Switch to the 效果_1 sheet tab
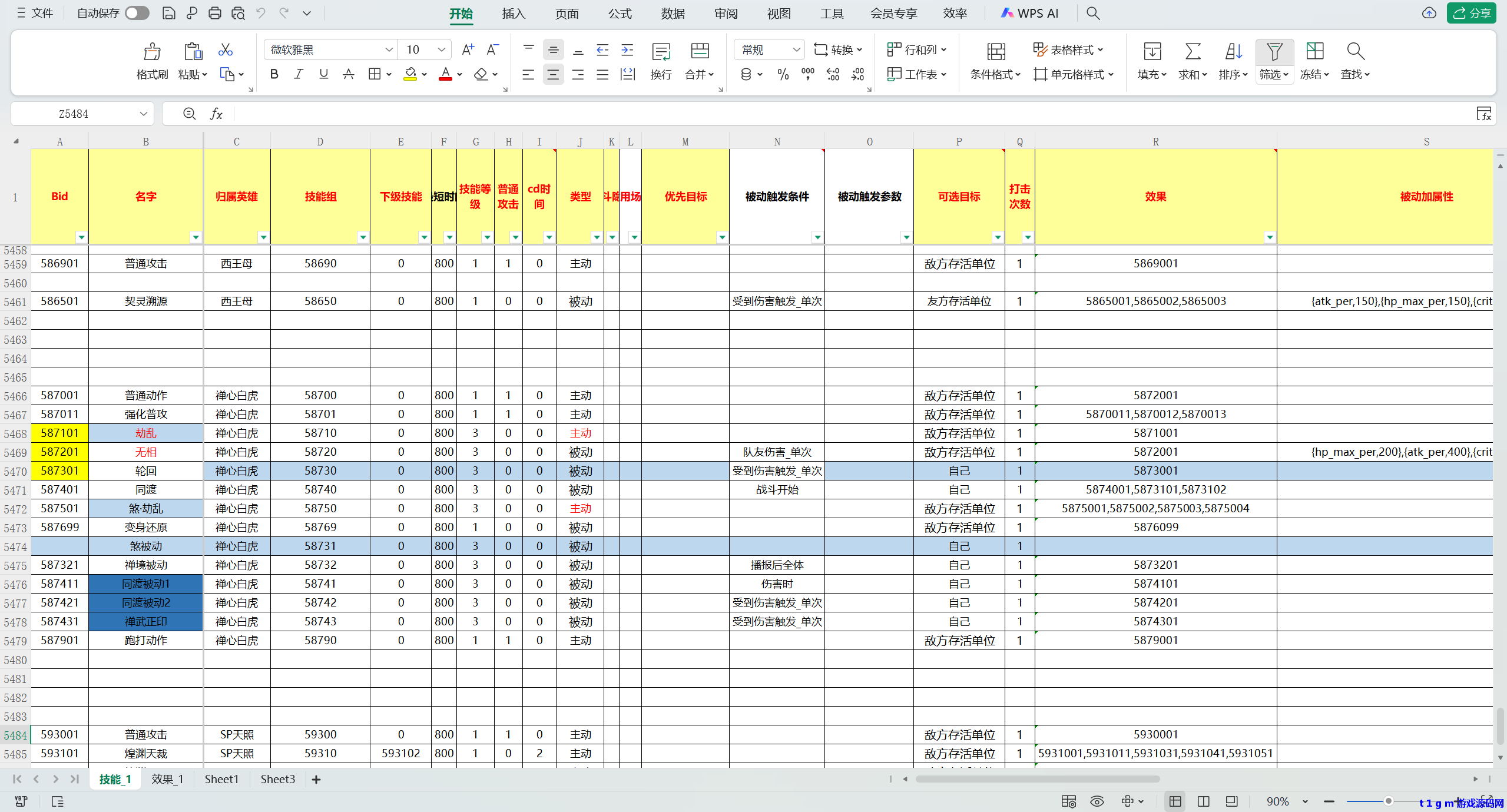This screenshot has width=1507, height=812. coord(167,779)
